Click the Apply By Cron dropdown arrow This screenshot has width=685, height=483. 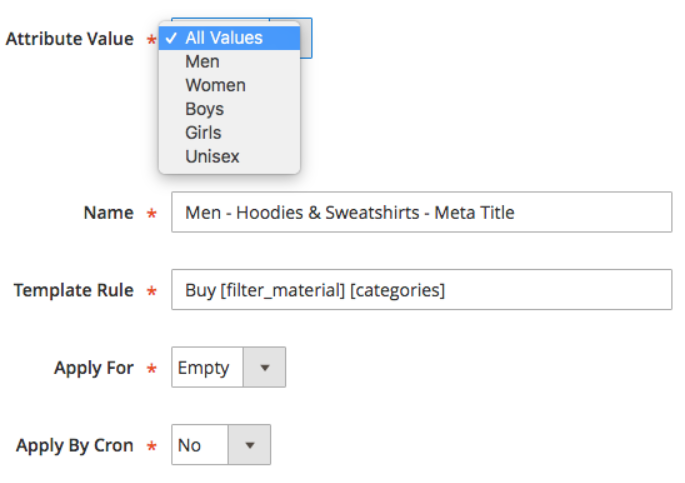point(249,446)
